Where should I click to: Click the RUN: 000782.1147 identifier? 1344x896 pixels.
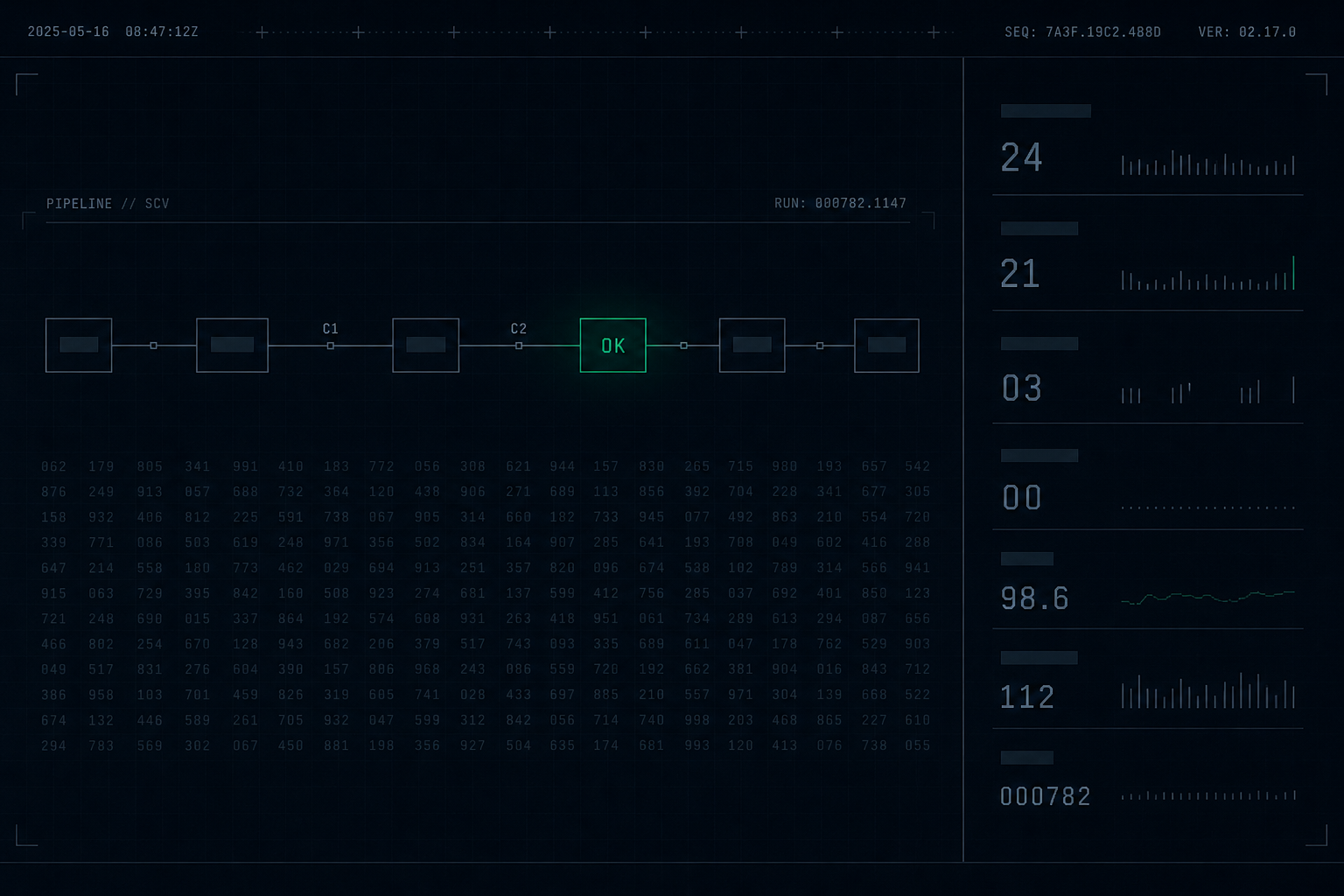[x=840, y=204]
